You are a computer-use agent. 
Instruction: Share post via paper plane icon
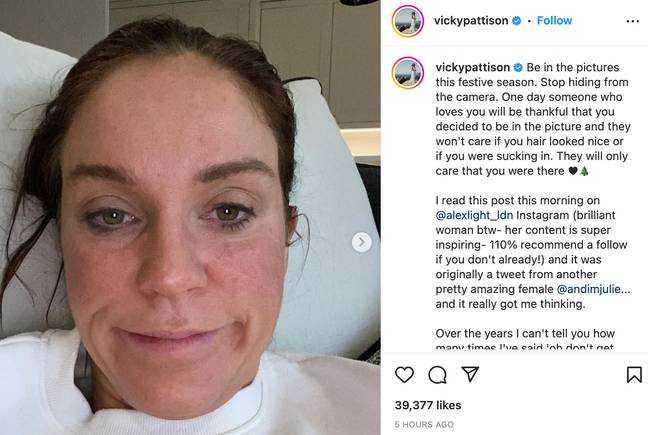[x=470, y=374]
